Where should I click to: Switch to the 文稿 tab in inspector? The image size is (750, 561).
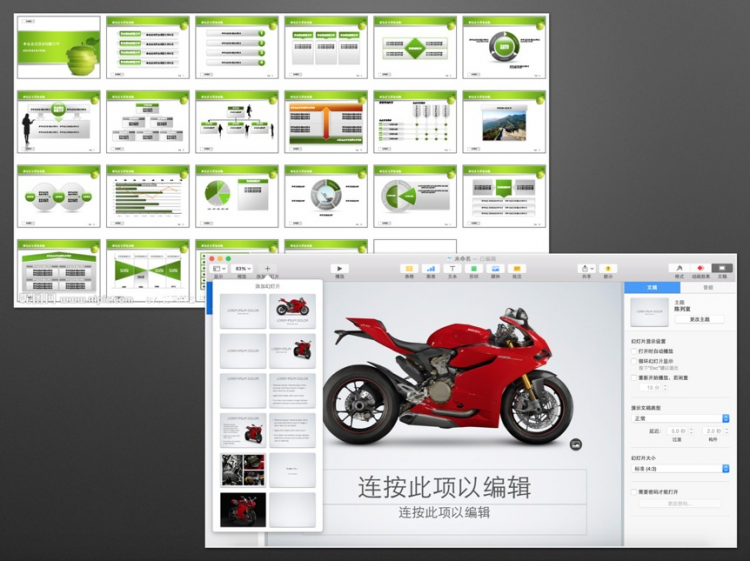(652, 287)
